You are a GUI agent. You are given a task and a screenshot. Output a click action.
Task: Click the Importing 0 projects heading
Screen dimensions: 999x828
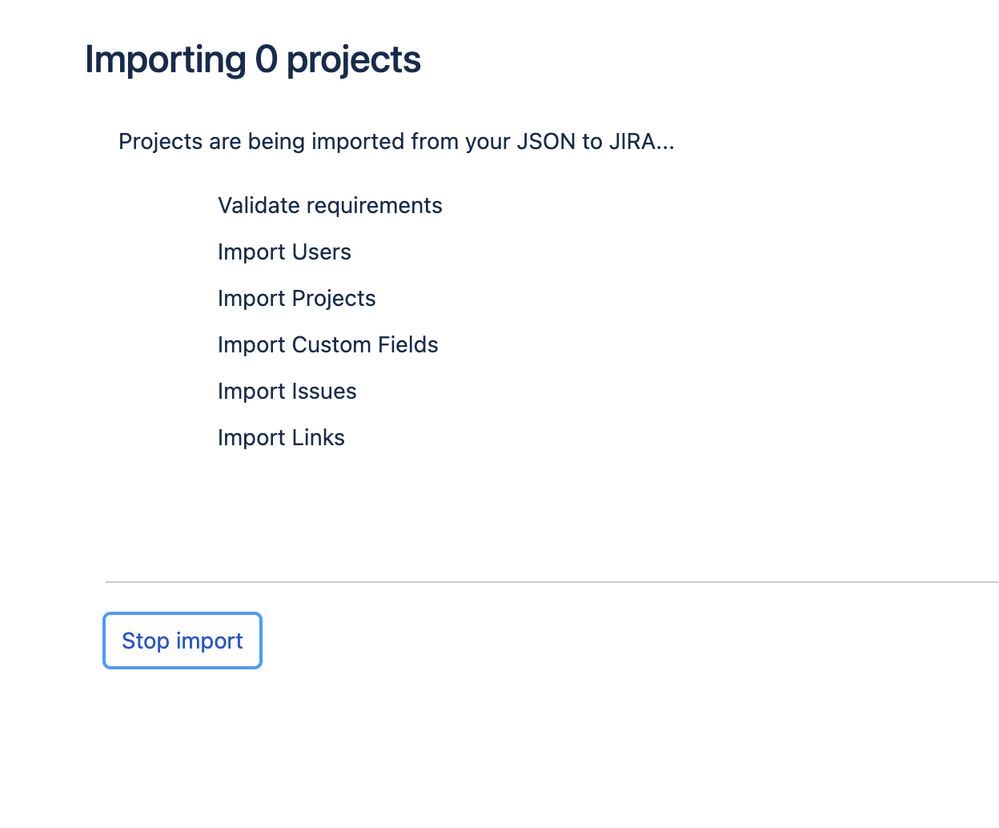(x=253, y=61)
